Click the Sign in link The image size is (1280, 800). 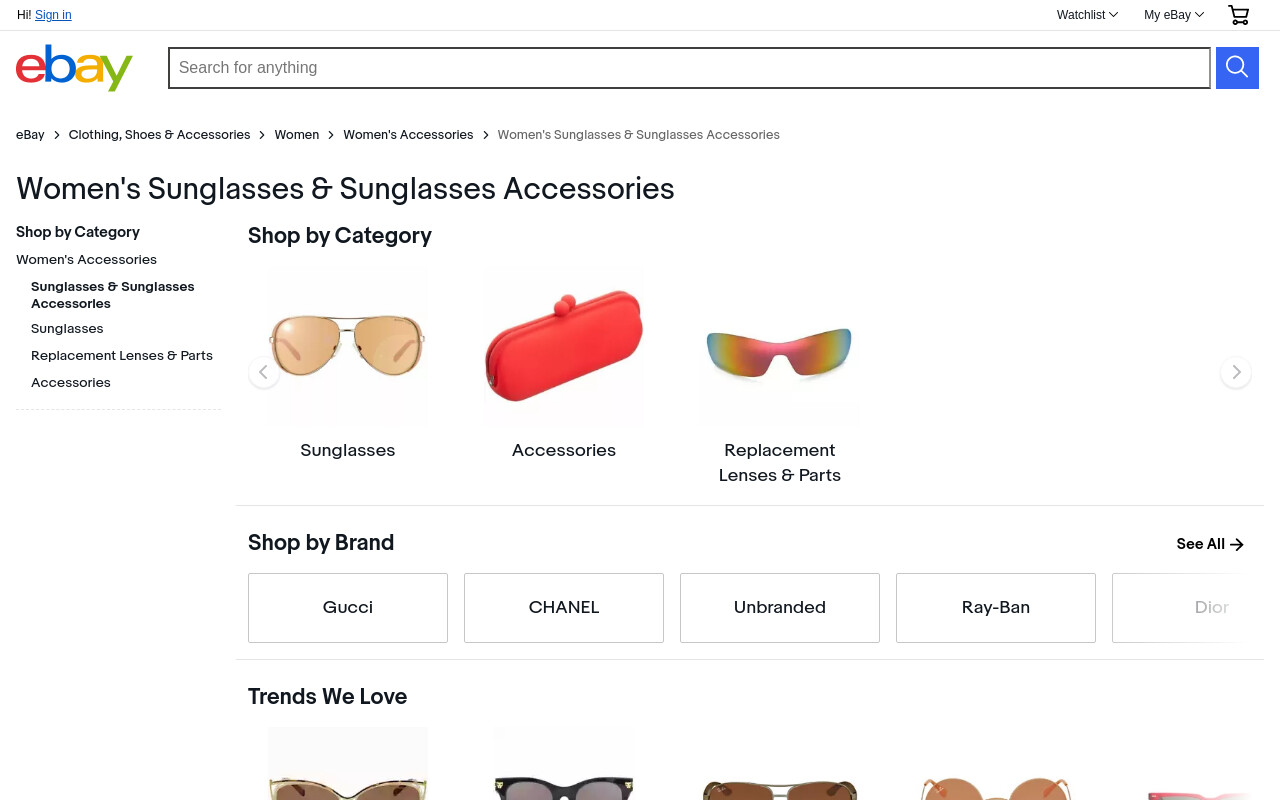point(53,15)
